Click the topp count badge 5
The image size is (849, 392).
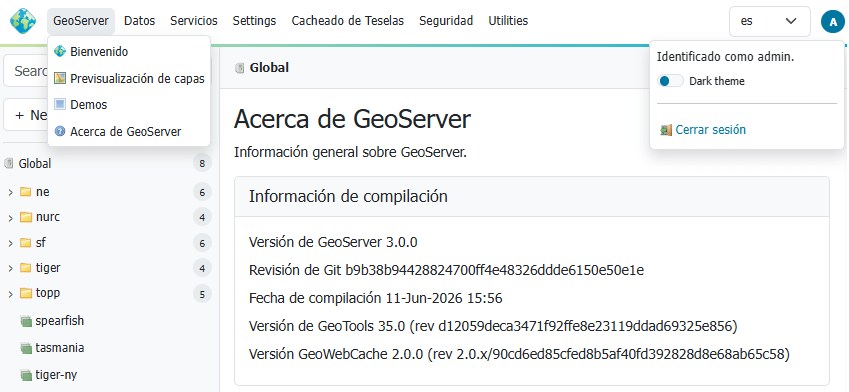pyautogui.click(x=202, y=294)
